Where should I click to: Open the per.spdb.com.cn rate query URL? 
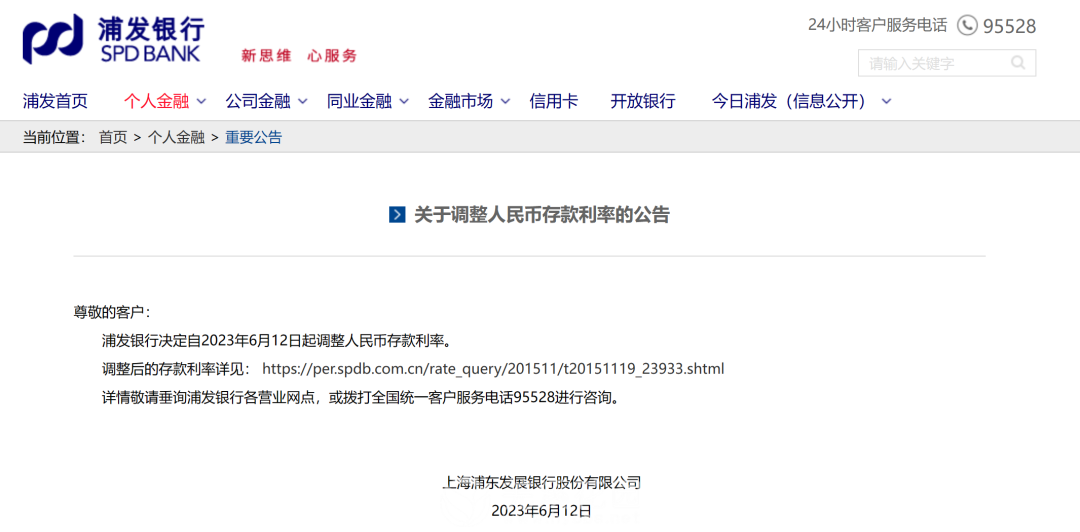coord(493,369)
